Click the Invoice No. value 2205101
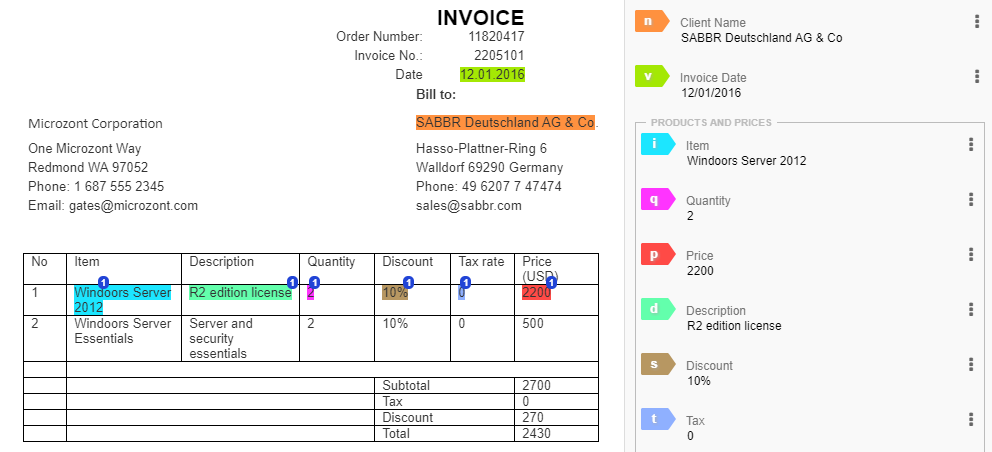The width and height of the screenshot is (992, 452). pyautogui.click(x=499, y=55)
